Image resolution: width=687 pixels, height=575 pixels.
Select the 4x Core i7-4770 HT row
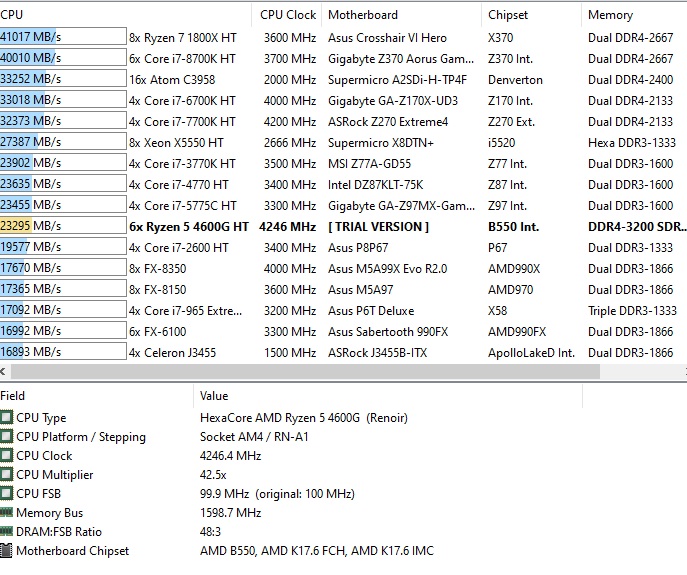pyautogui.click(x=344, y=185)
